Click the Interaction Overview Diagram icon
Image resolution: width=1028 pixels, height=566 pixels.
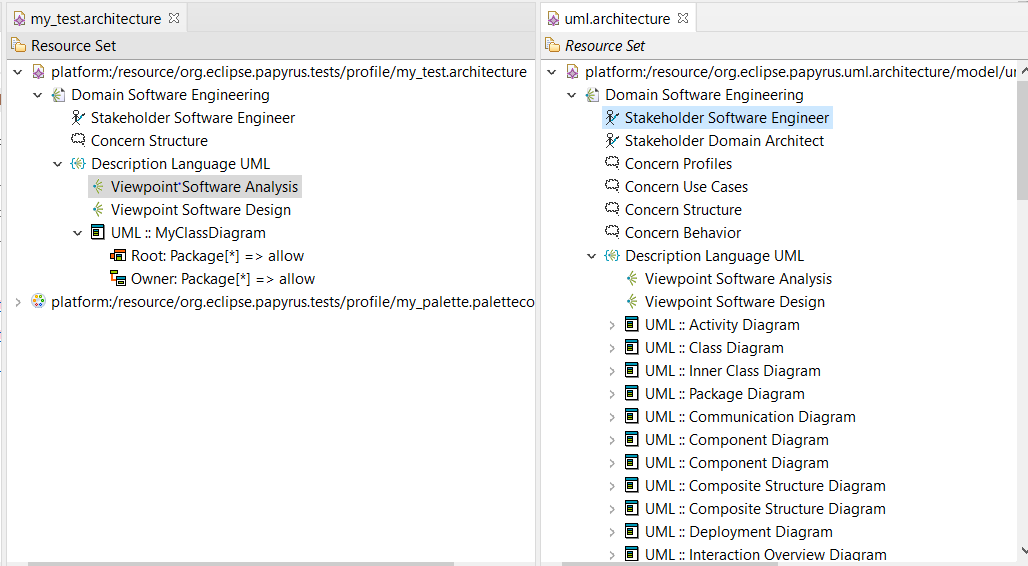coord(631,554)
